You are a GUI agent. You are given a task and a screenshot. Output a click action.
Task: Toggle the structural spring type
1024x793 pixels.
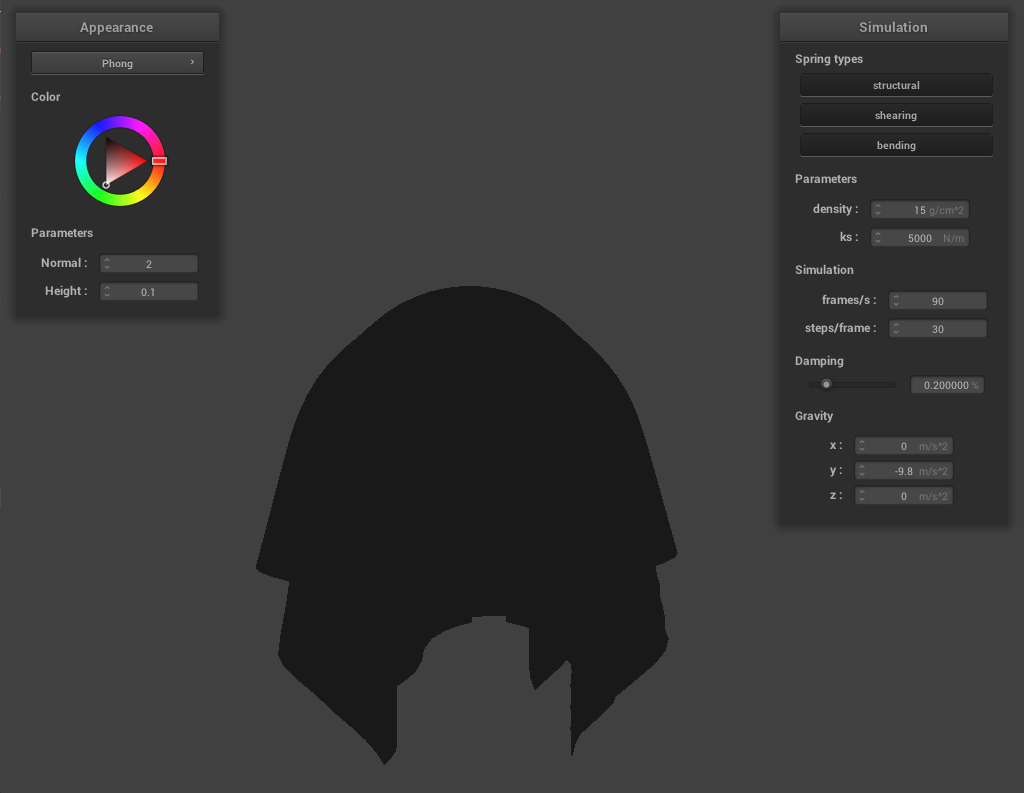pyautogui.click(x=896, y=86)
